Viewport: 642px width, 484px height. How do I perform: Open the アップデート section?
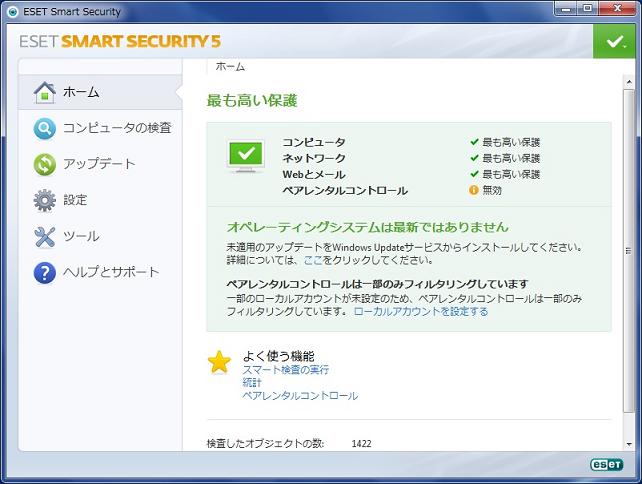pyautogui.click(x=100, y=164)
